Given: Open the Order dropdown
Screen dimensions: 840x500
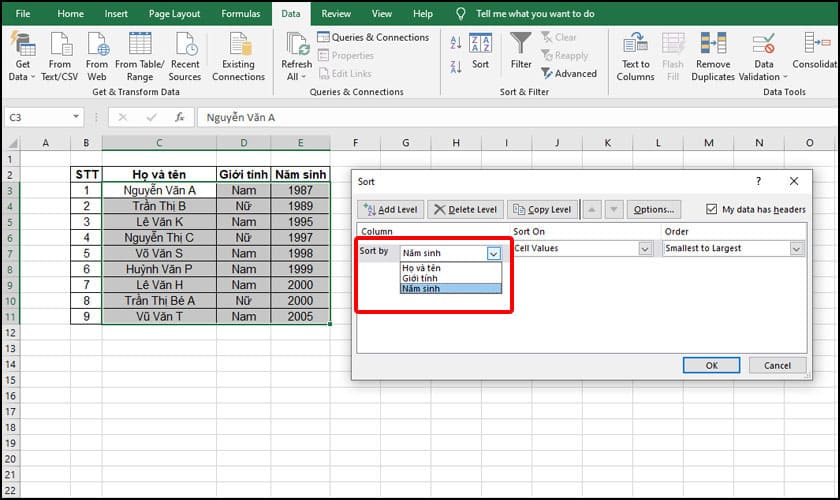Looking at the screenshot, I should (x=796, y=248).
